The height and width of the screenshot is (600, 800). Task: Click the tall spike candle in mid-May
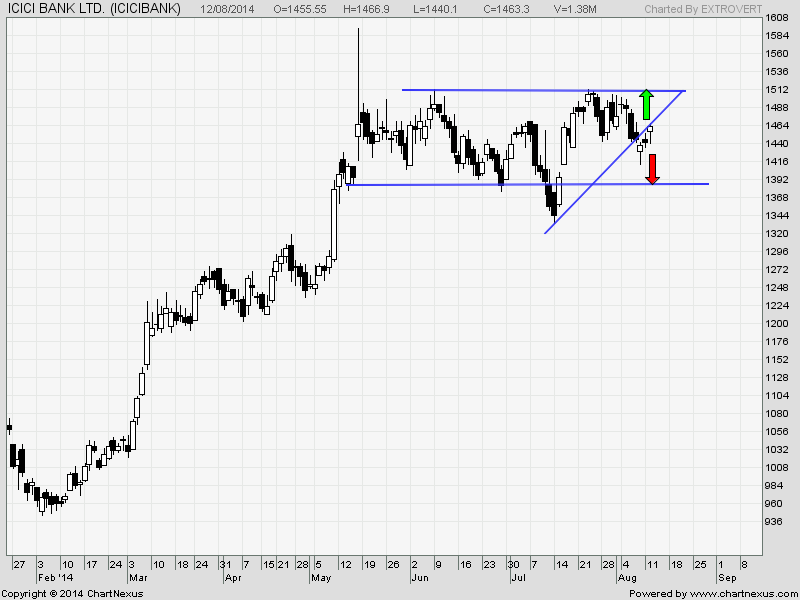point(358,70)
